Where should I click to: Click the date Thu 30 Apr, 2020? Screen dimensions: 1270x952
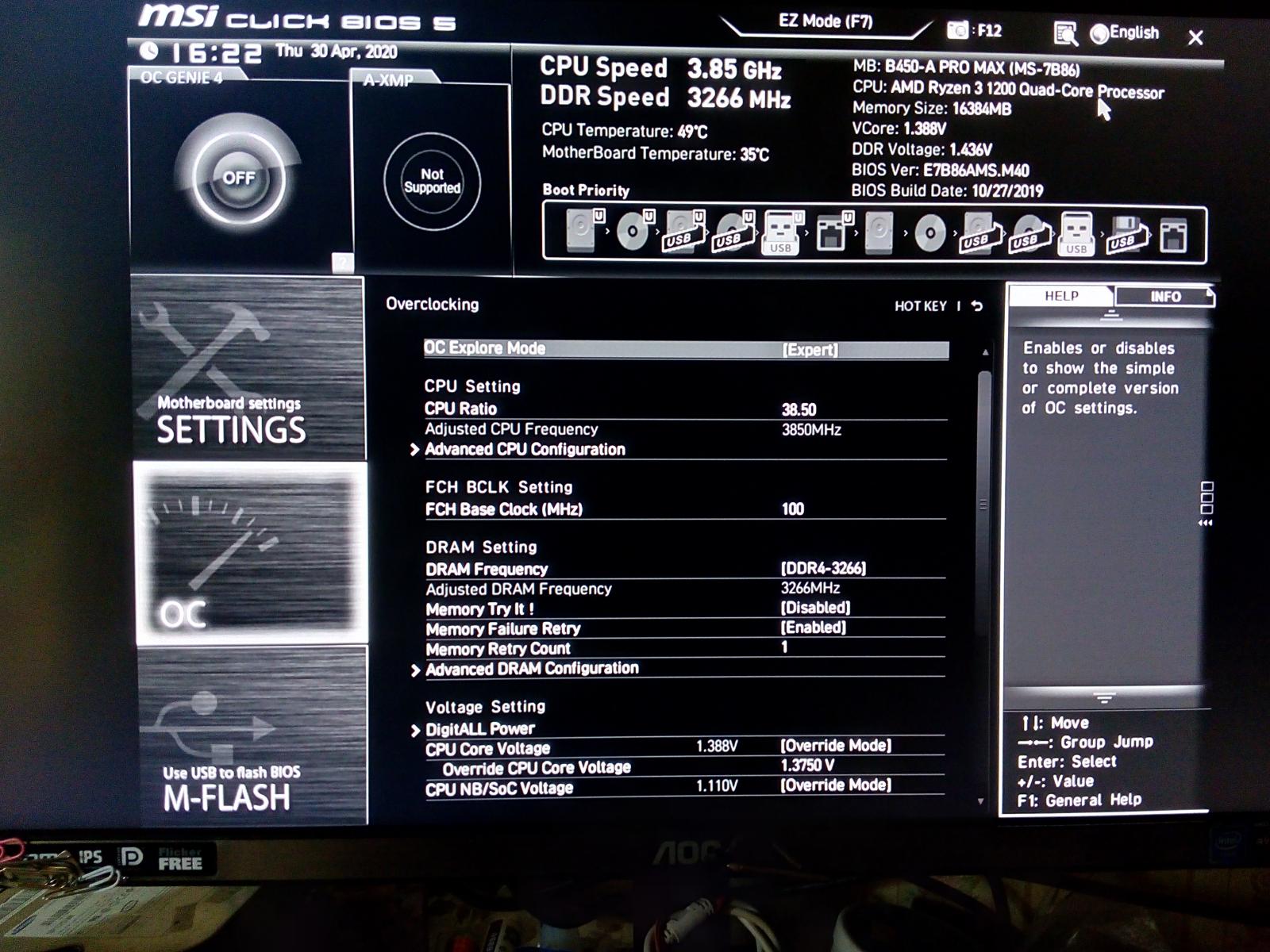coord(337,52)
